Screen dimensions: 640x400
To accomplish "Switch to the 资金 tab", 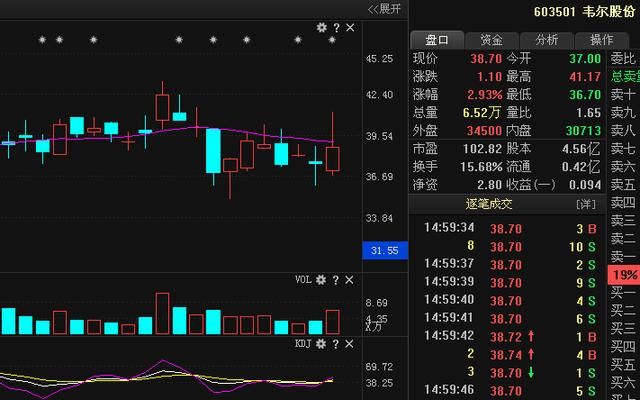I will (491, 40).
